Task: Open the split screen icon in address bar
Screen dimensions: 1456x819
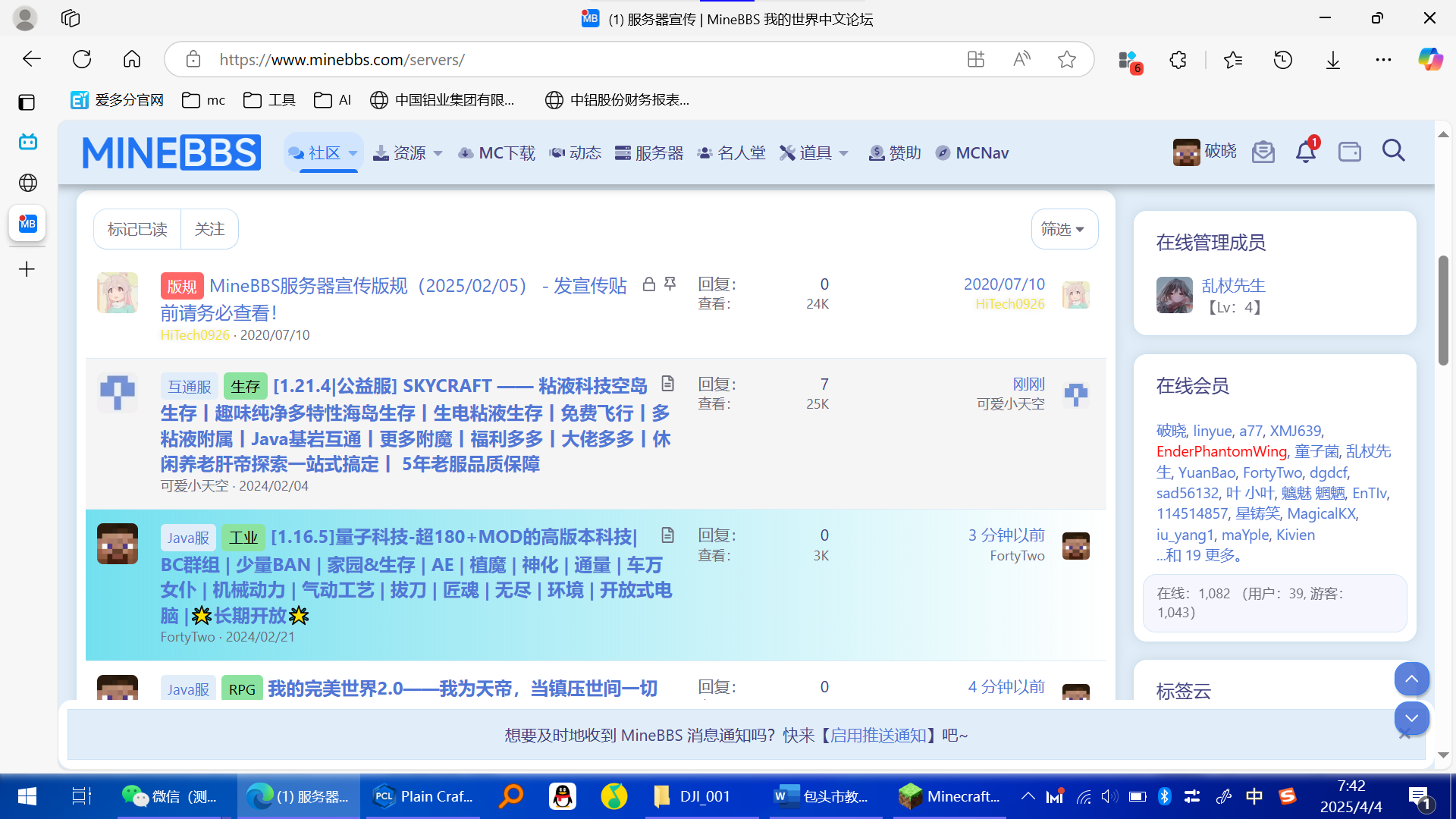Action: point(976,59)
